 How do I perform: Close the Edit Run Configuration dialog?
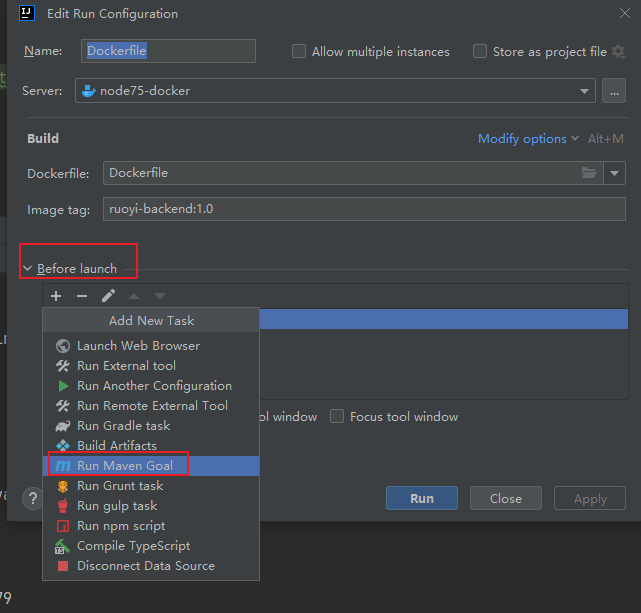[x=625, y=13]
